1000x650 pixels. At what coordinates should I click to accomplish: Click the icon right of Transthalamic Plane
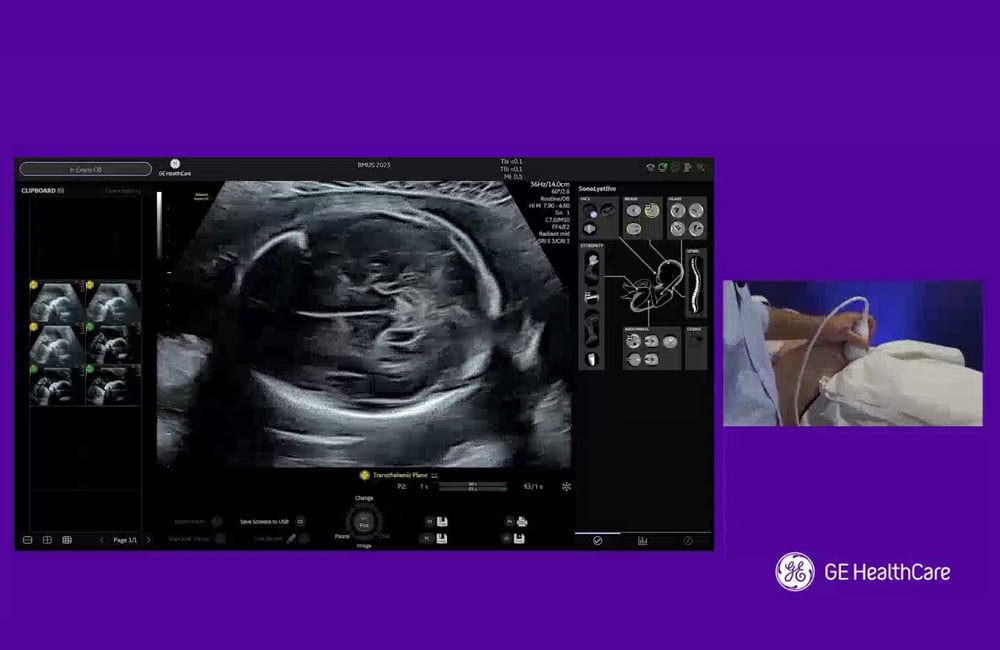tap(434, 475)
